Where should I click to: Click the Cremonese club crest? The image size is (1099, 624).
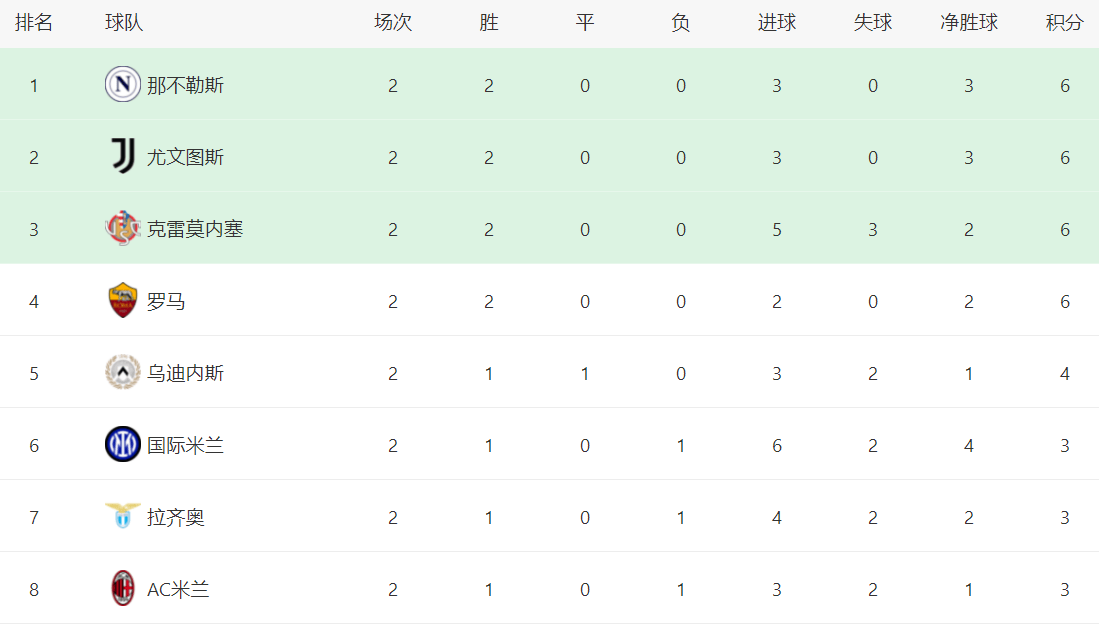122,229
